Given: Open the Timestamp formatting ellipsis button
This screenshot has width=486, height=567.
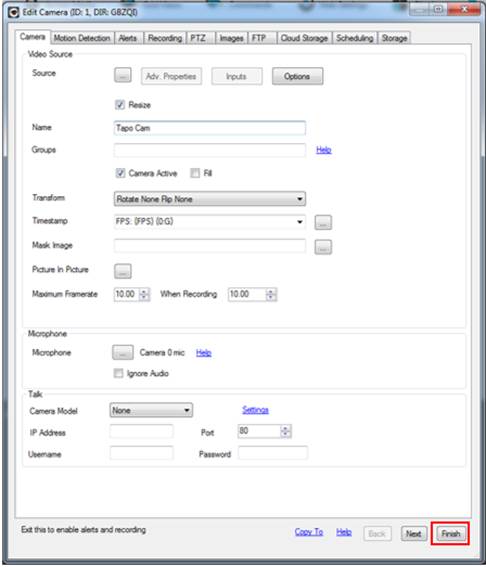Looking at the screenshot, I should (x=323, y=222).
